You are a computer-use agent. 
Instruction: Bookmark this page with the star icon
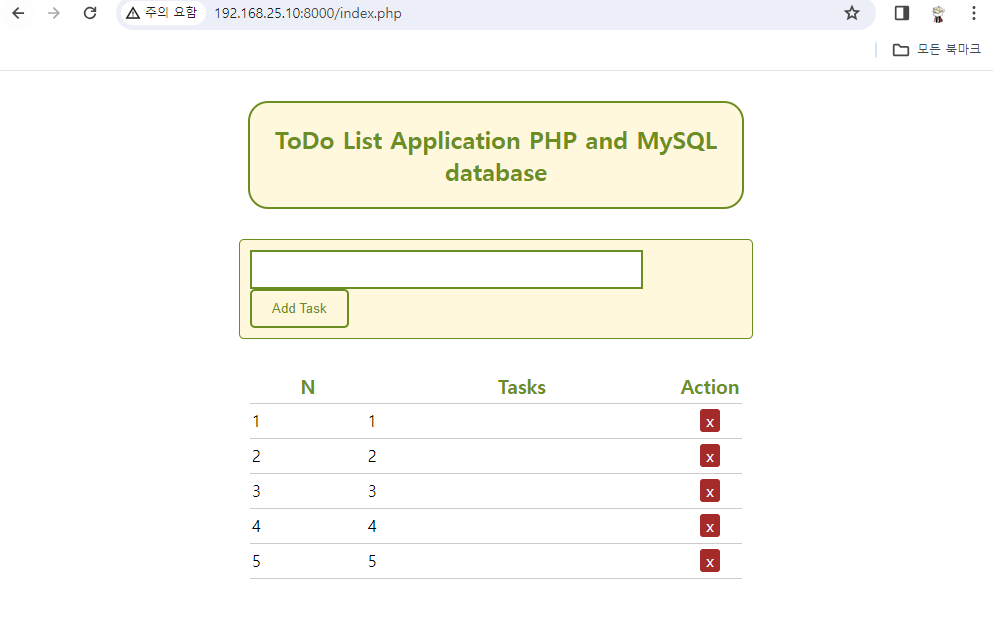pos(852,13)
